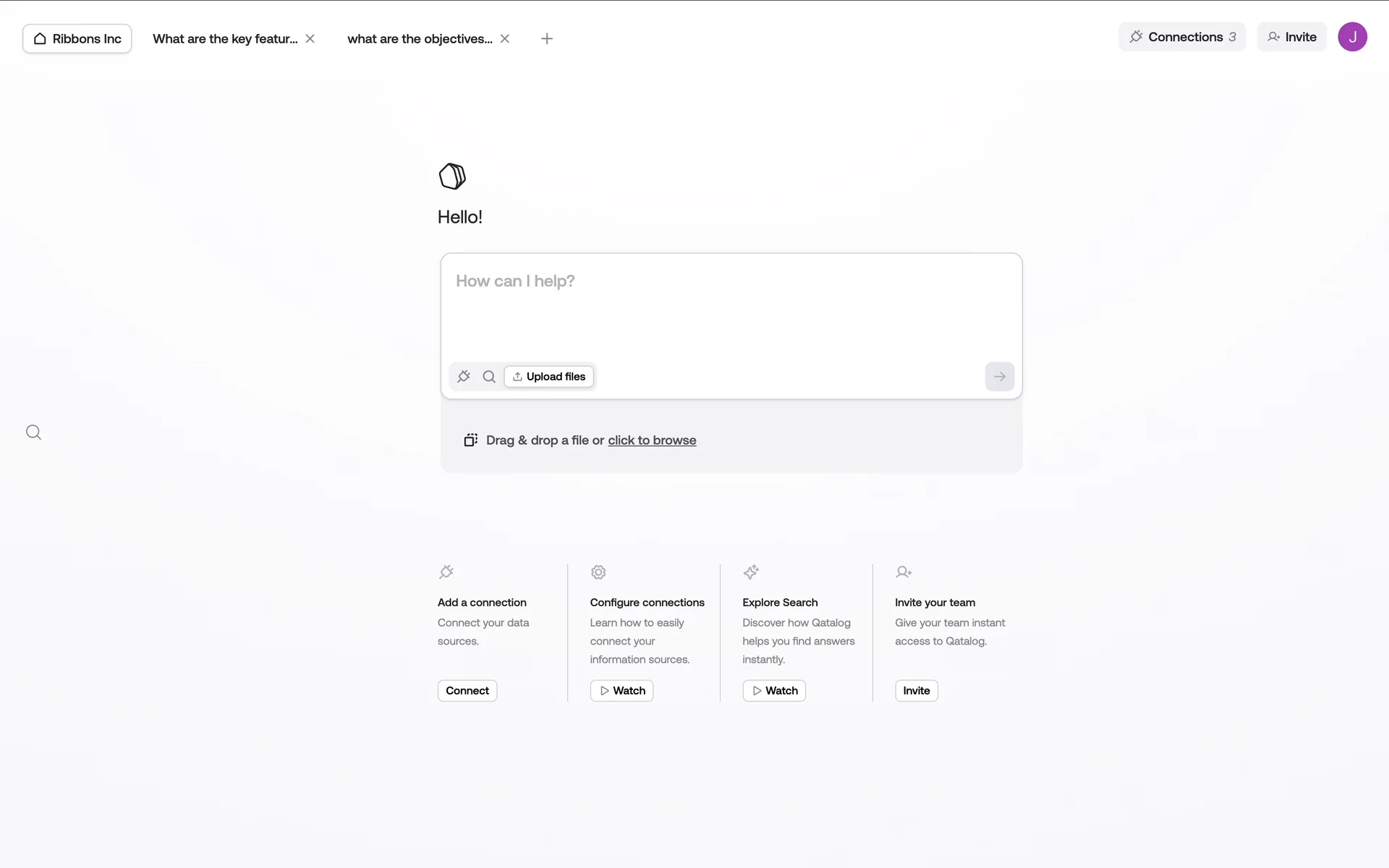Open the J user avatar menu
The height and width of the screenshot is (868, 1389).
pyautogui.click(x=1351, y=37)
